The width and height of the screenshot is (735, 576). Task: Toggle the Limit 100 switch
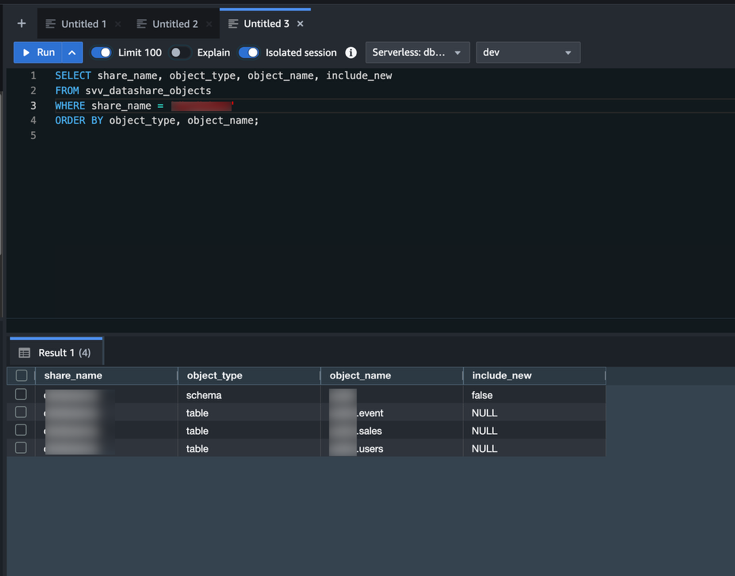[101, 52]
